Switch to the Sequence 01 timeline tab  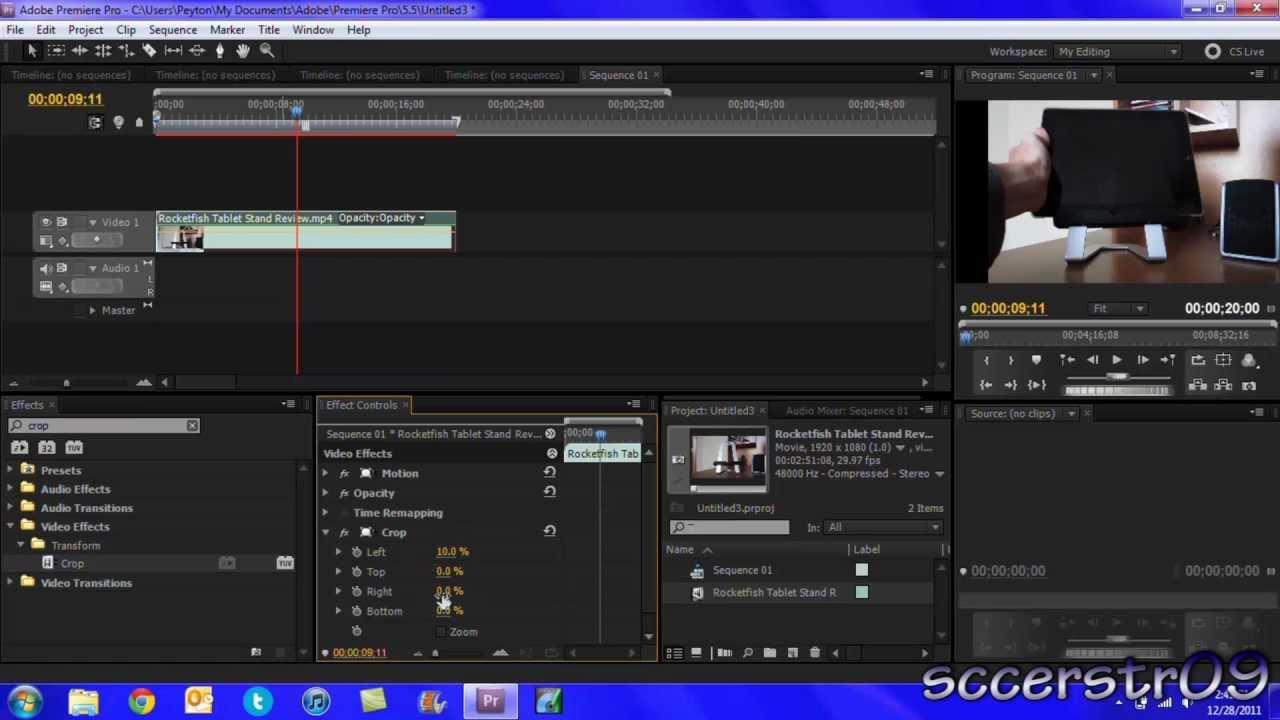tap(618, 75)
